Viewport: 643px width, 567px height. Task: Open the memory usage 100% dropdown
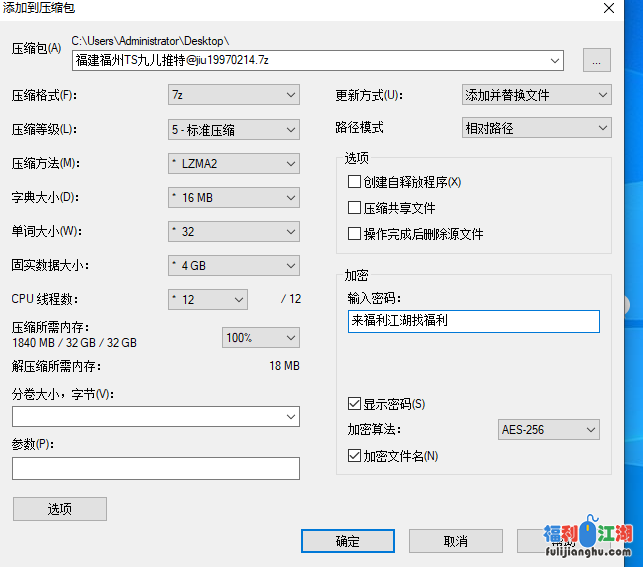click(260, 338)
